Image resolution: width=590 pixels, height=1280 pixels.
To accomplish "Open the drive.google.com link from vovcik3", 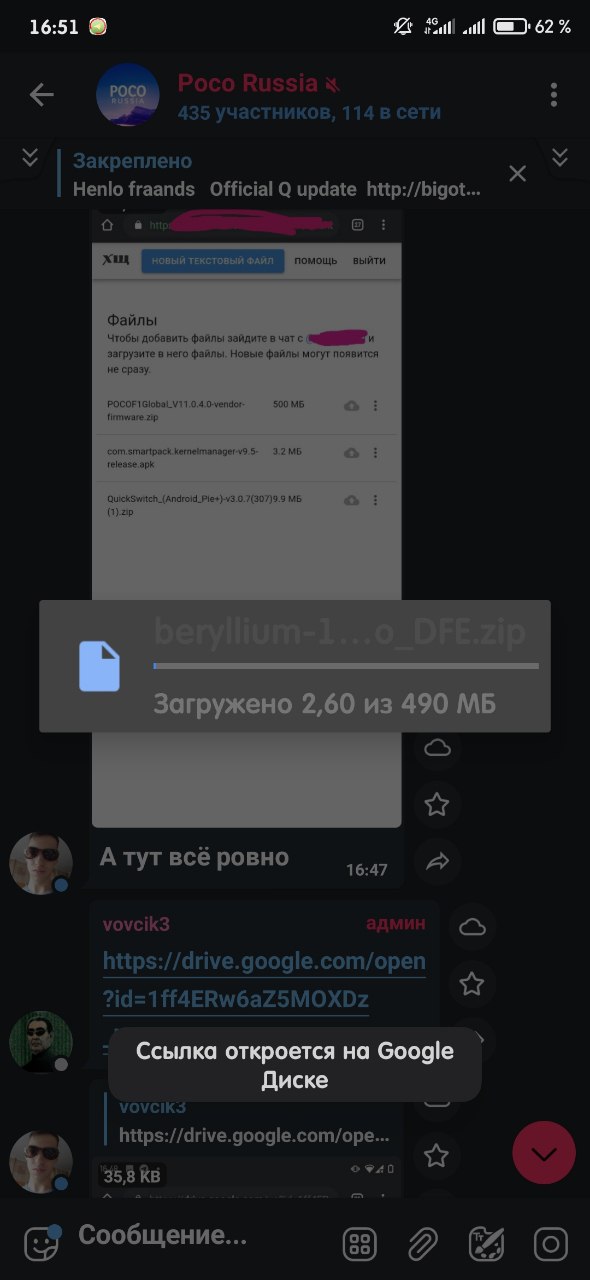I will [264, 980].
